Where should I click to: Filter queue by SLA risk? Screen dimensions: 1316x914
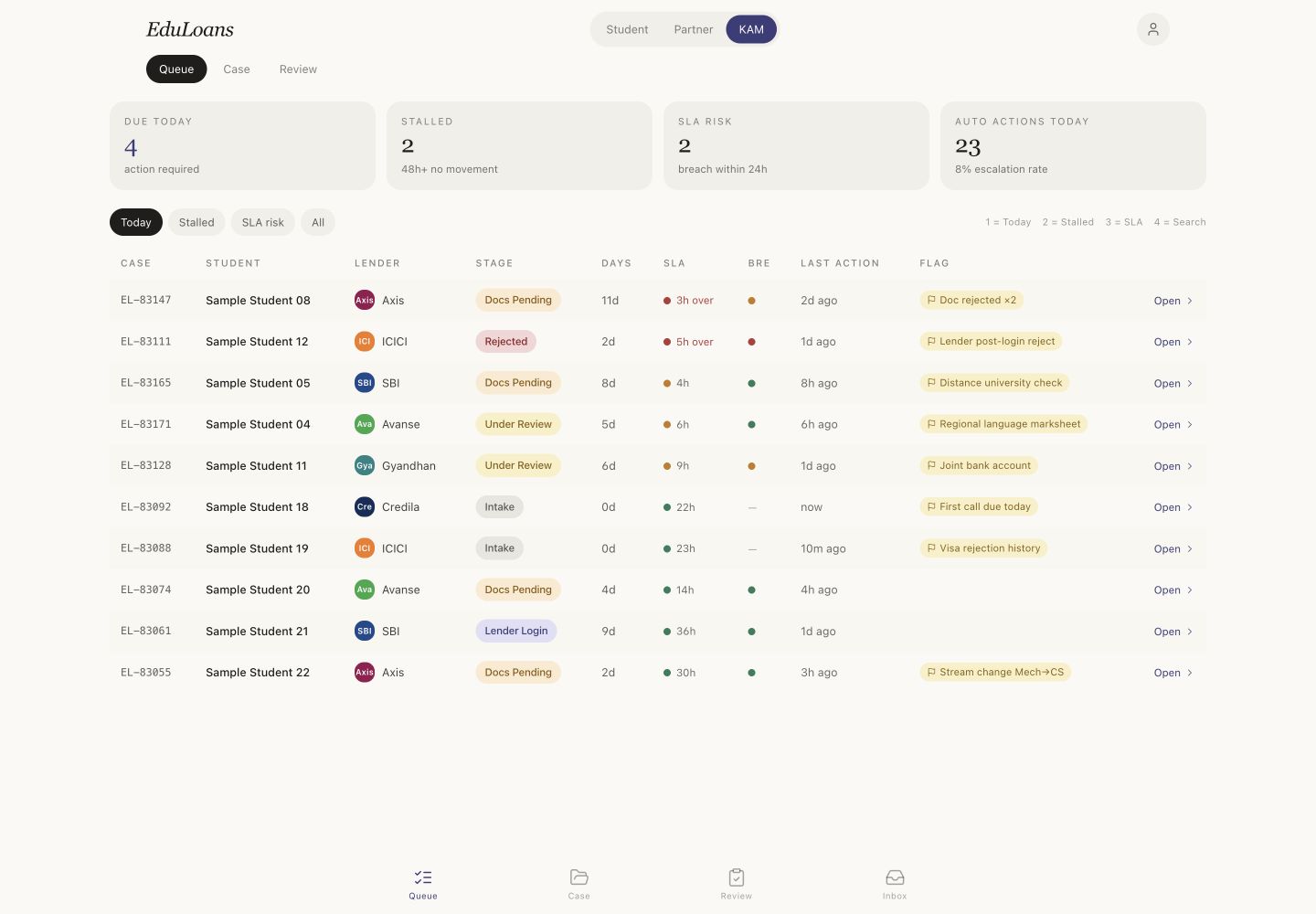click(x=262, y=222)
